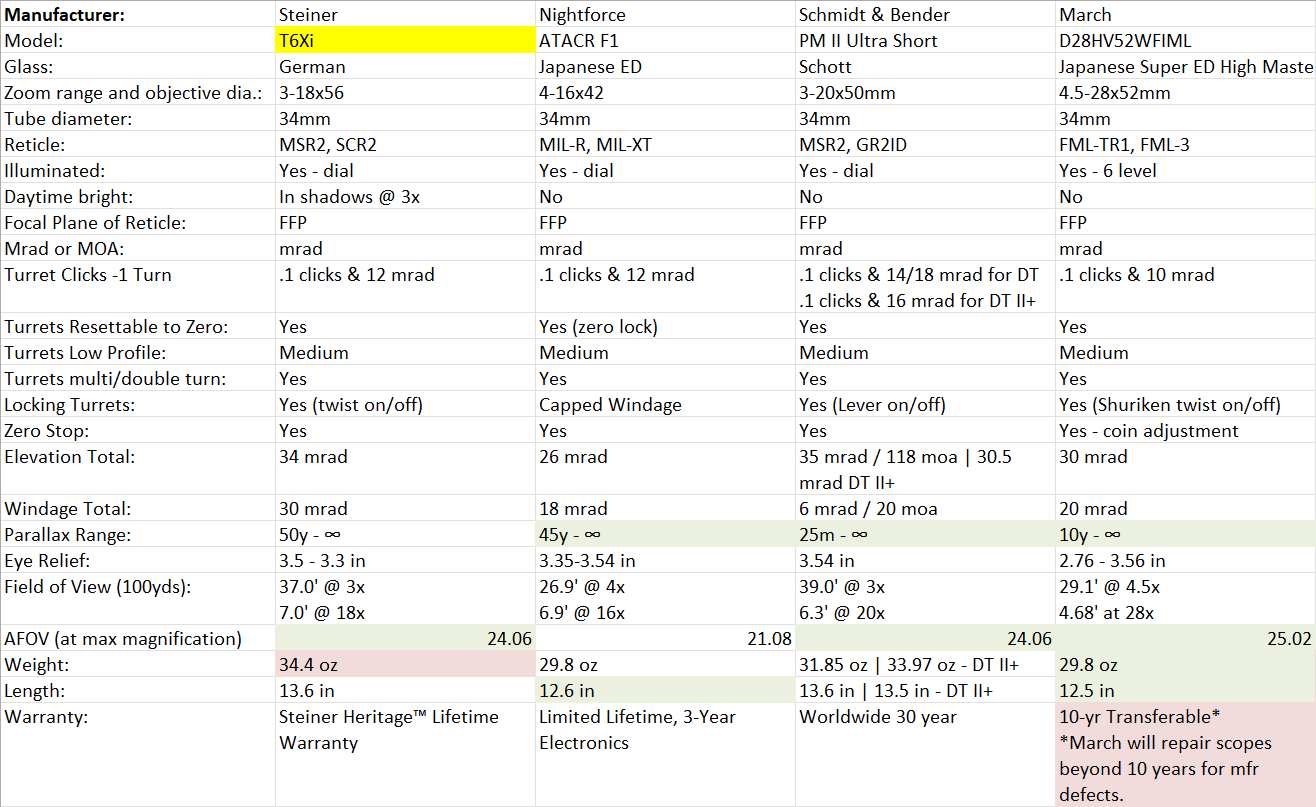Select the 'Japanese ED' glass cell
Viewport: 1316px width, 807px height.
(666, 67)
